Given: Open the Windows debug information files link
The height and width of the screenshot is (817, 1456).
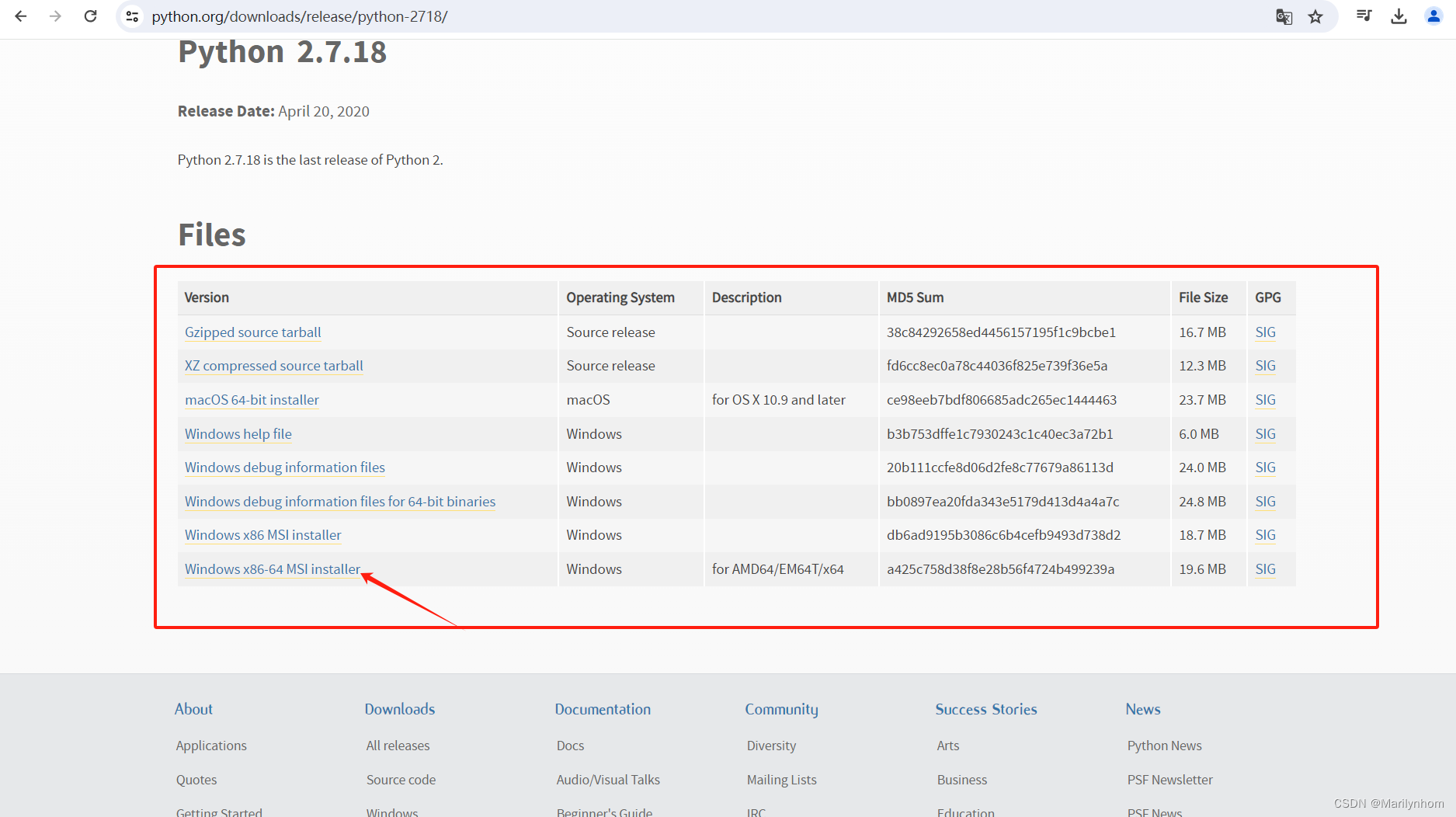Looking at the screenshot, I should coord(285,468).
